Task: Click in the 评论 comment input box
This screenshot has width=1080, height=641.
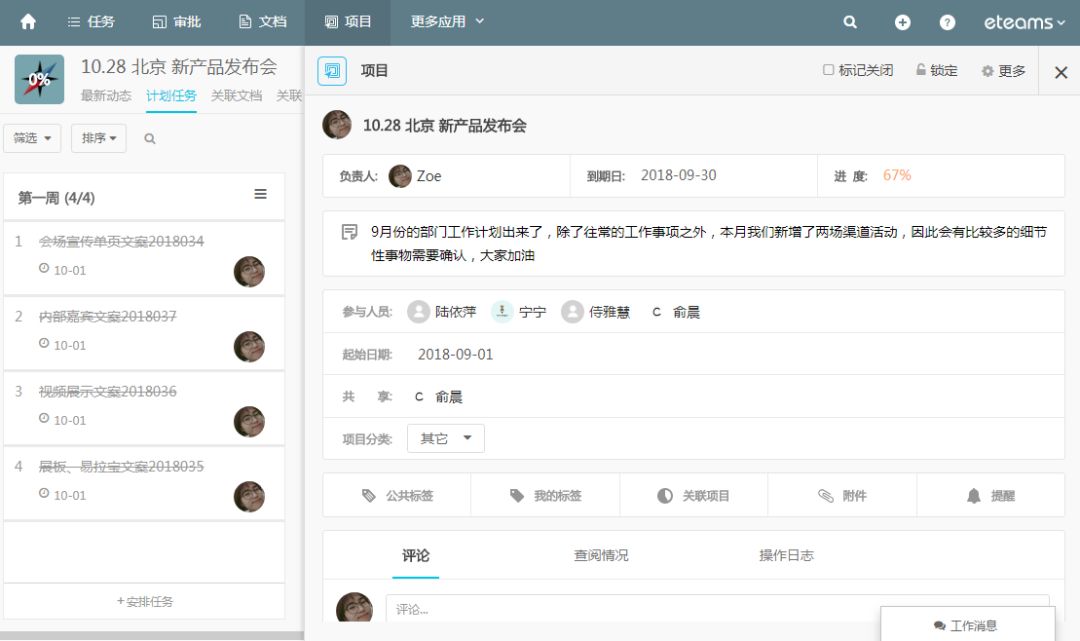Action: pyautogui.click(x=717, y=609)
